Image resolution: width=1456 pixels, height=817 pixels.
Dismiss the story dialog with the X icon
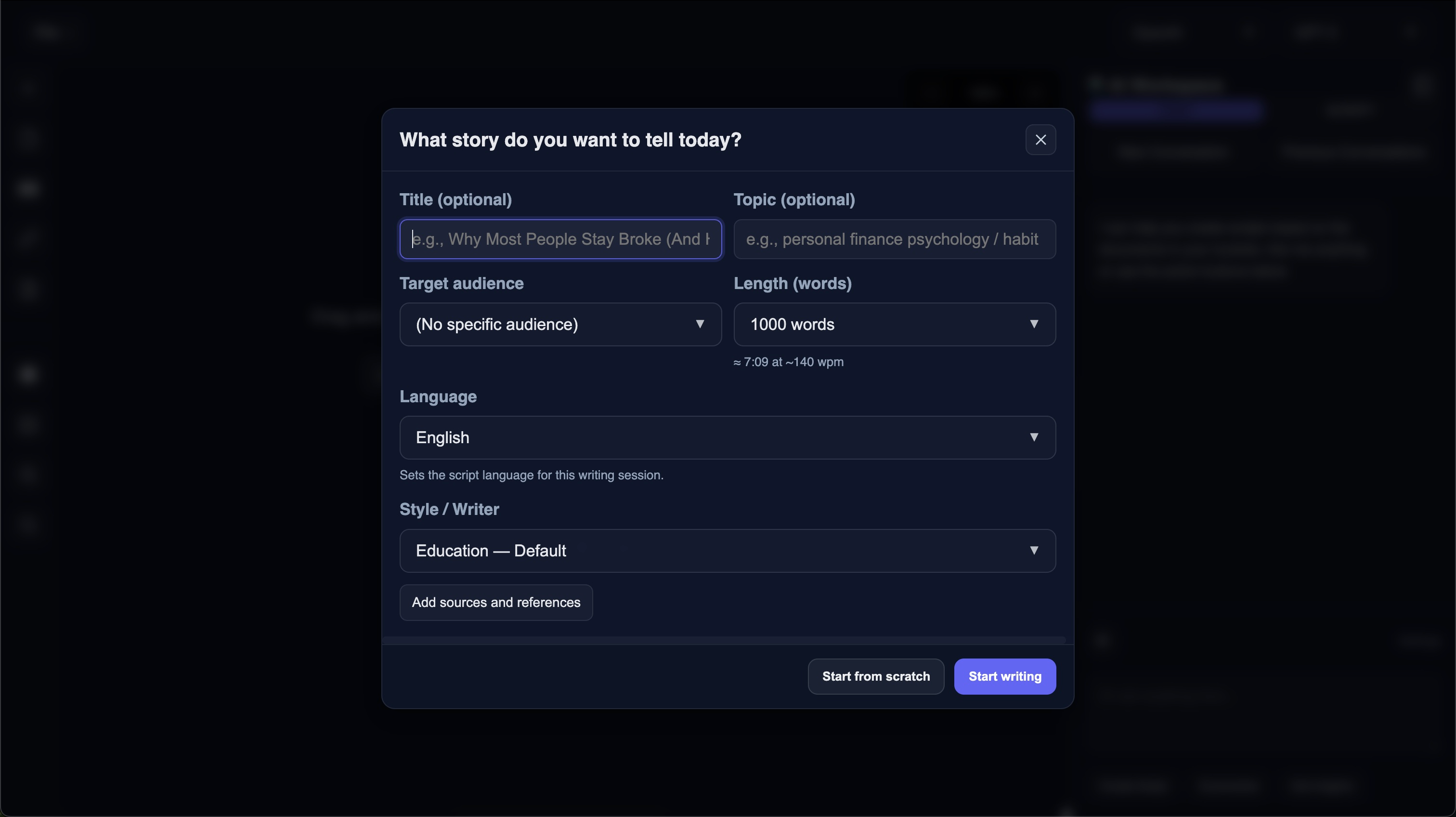[x=1041, y=139]
